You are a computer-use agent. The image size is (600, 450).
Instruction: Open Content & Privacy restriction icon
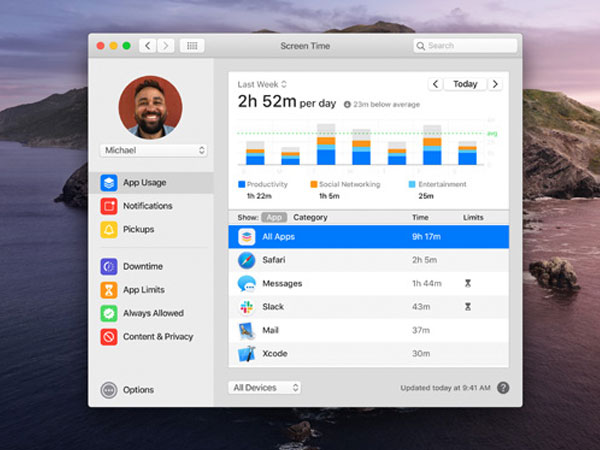point(109,337)
